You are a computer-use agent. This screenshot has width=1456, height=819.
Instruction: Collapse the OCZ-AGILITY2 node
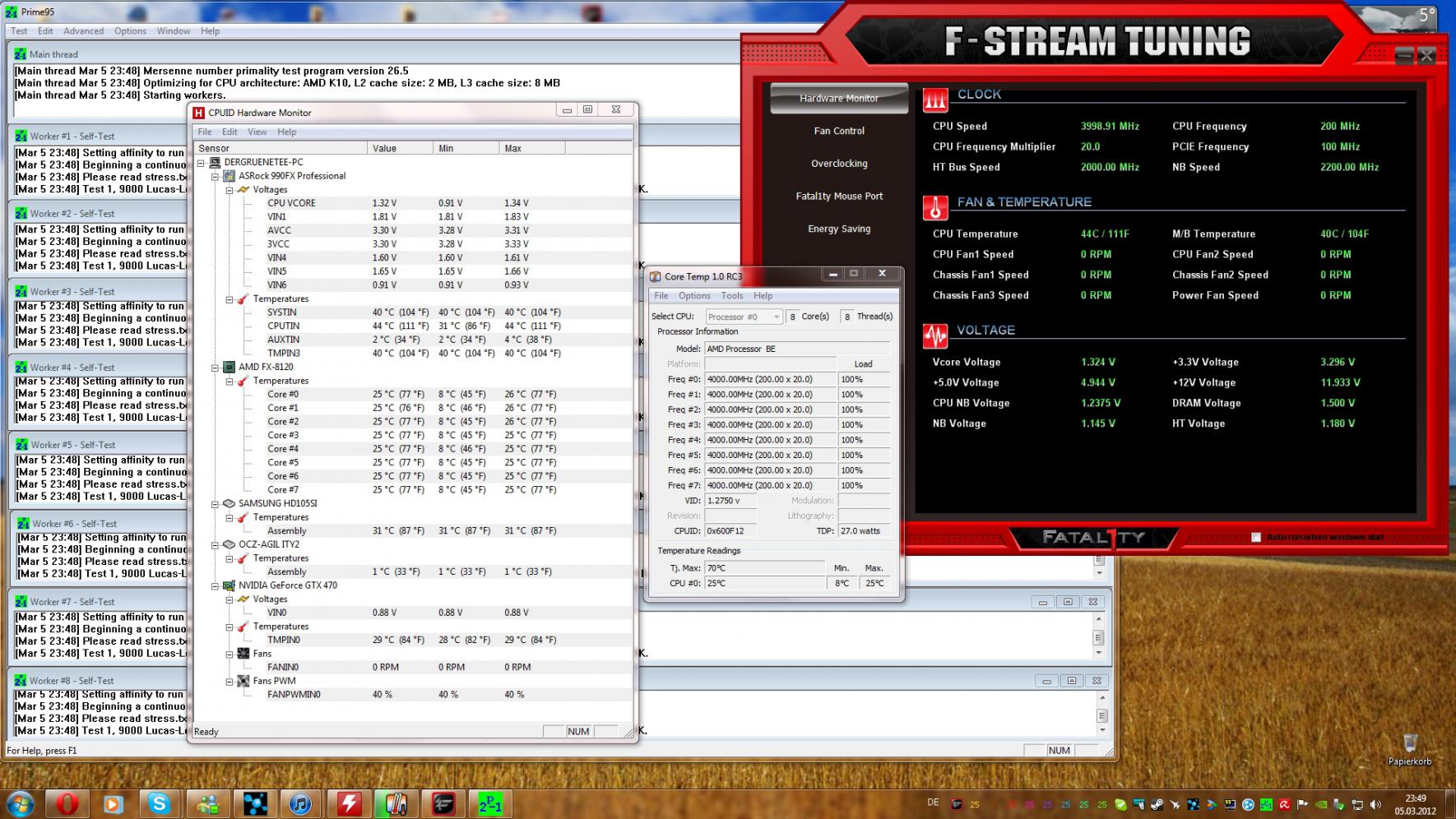click(x=216, y=544)
